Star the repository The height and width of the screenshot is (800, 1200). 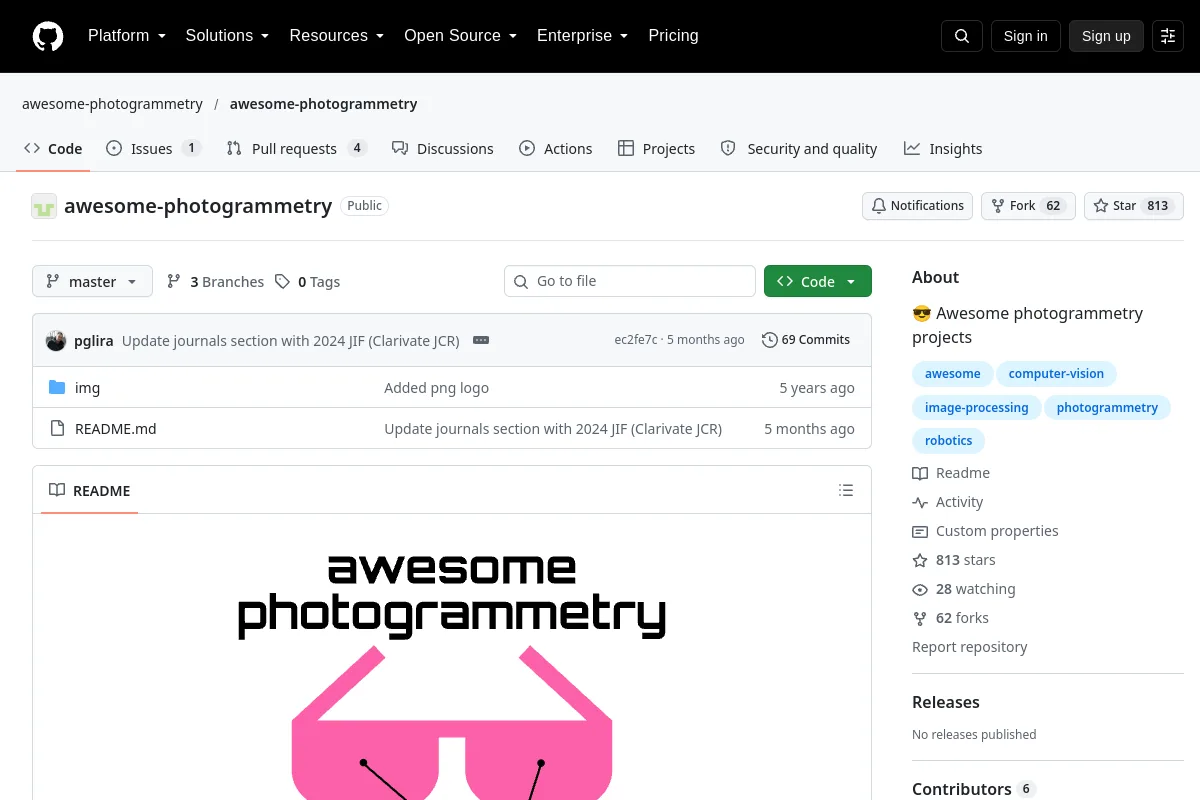coord(1134,205)
